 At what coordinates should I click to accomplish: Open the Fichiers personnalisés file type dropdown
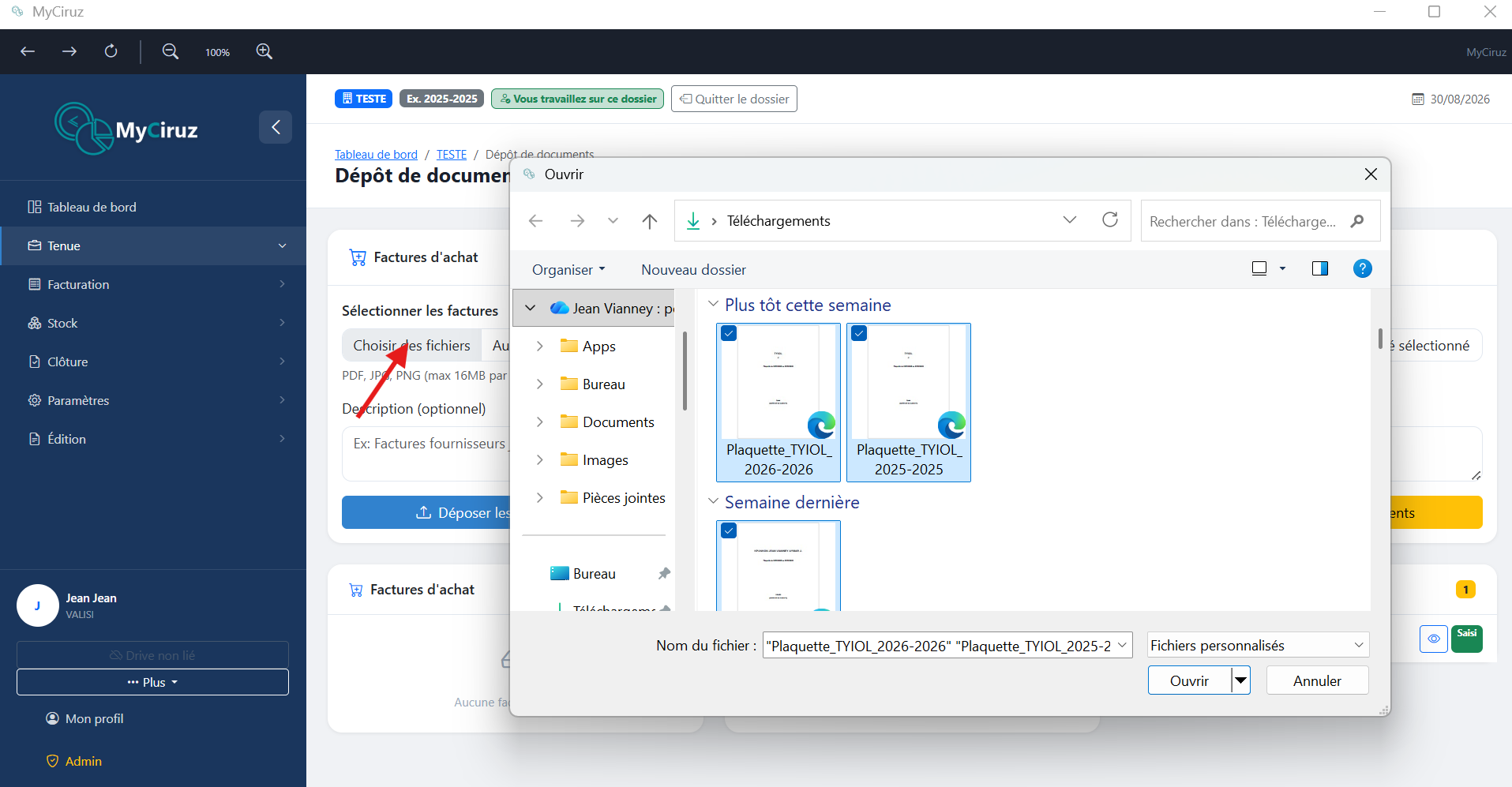pyautogui.click(x=1258, y=645)
